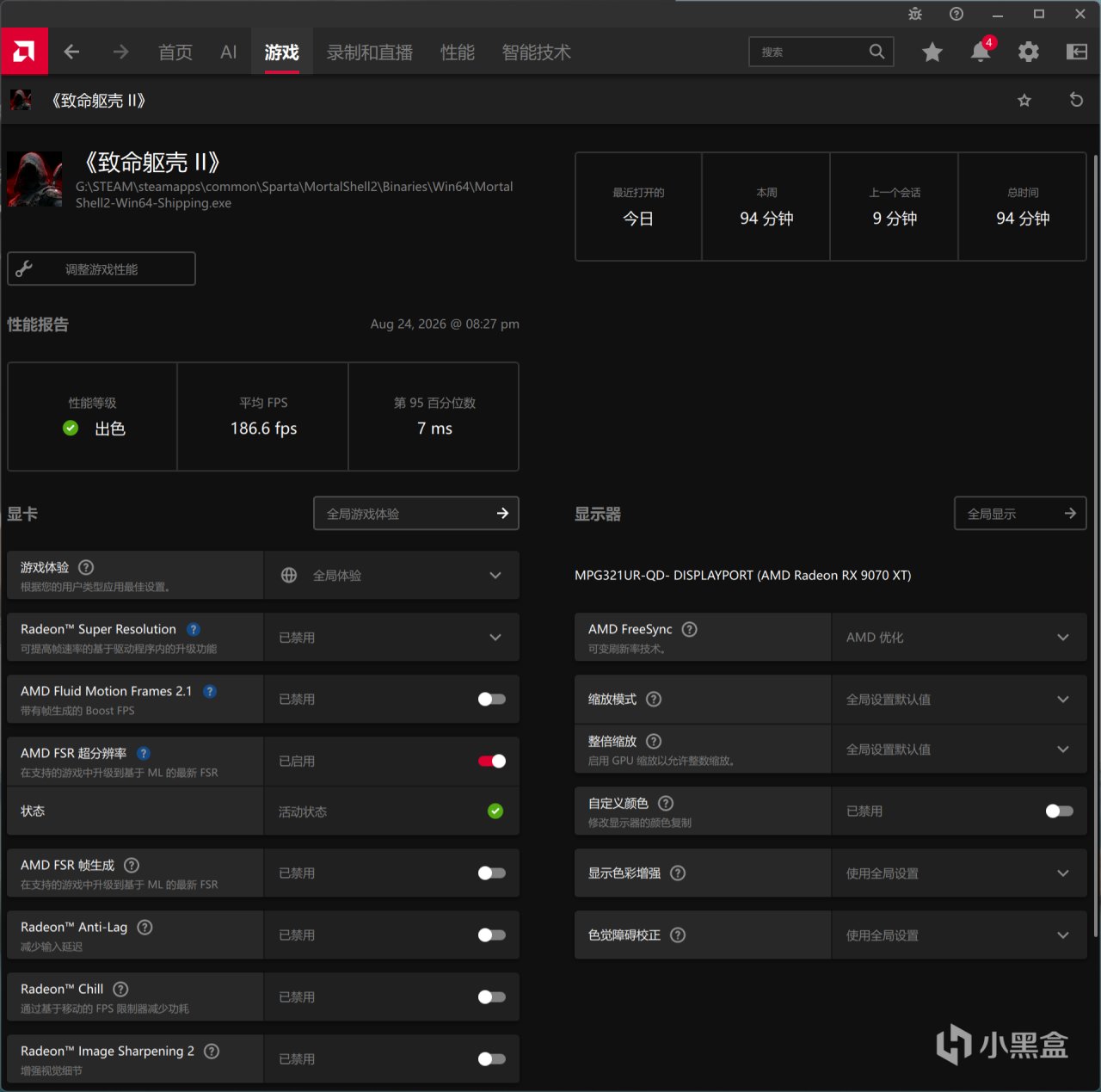The image size is (1101, 1092).
Task: Show help for AMD FreeSync
Action: click(x=690, y=629)
